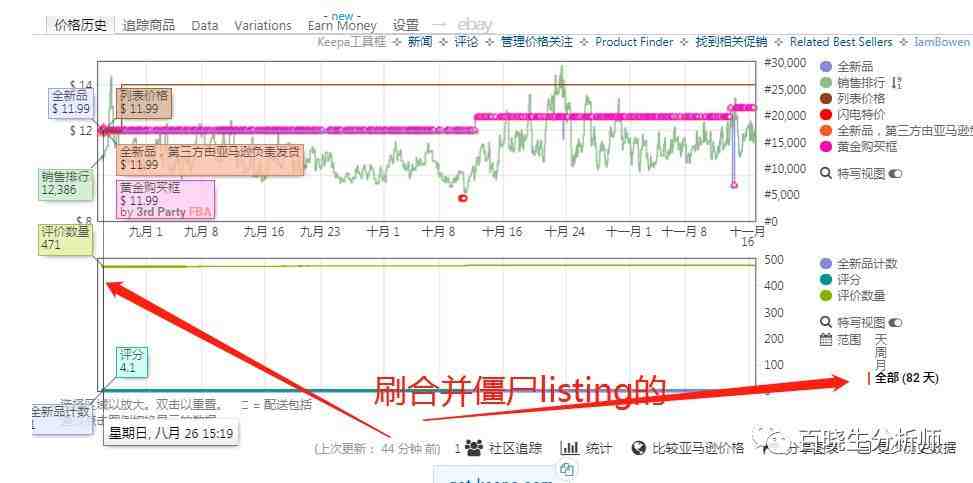Open the Earn Money tab
973x483 pixels.
click(342, 25)
